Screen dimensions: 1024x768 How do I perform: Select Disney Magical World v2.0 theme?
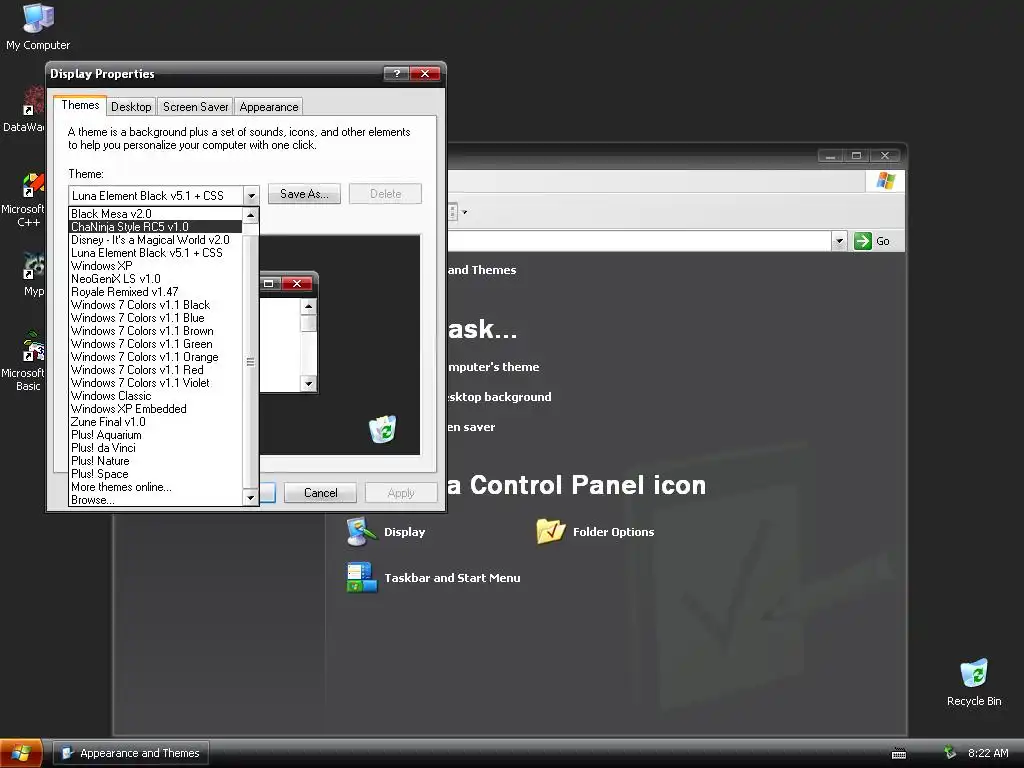[x=155, y=240]
